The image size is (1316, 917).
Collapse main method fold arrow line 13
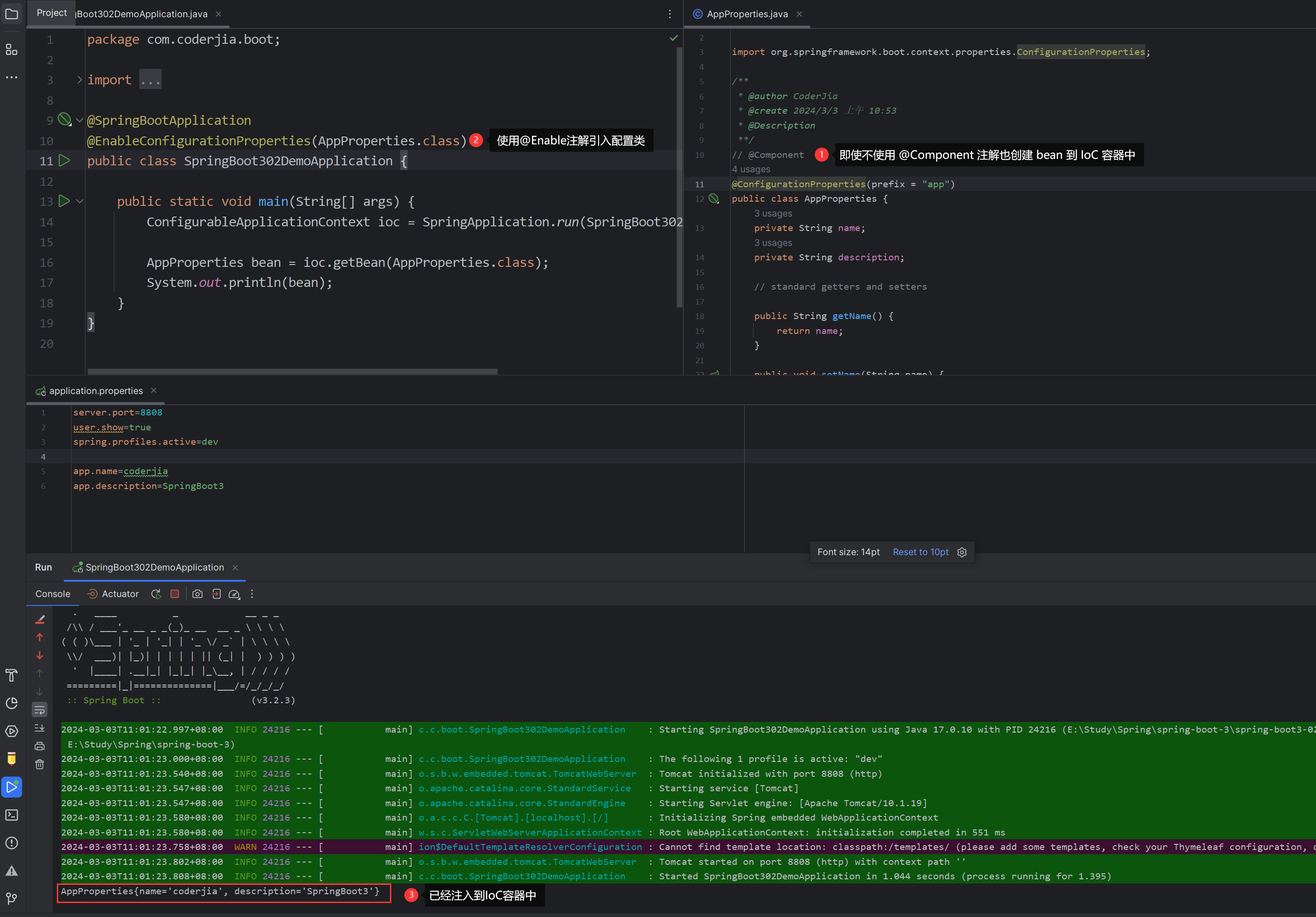tap(80, 201)
